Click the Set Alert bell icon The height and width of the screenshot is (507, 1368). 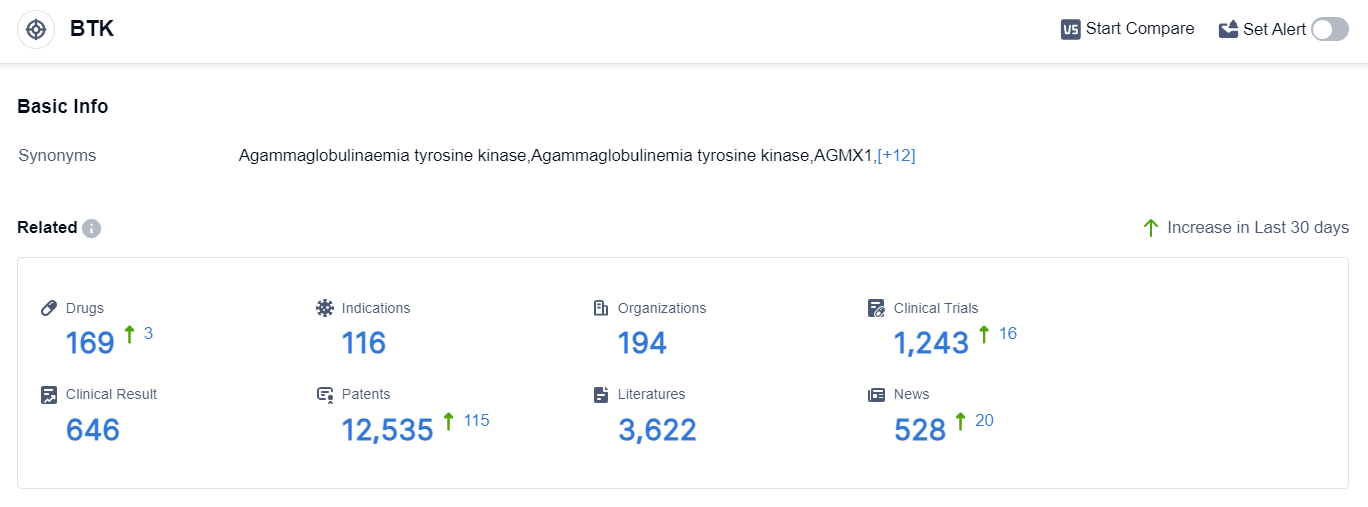1228,29
